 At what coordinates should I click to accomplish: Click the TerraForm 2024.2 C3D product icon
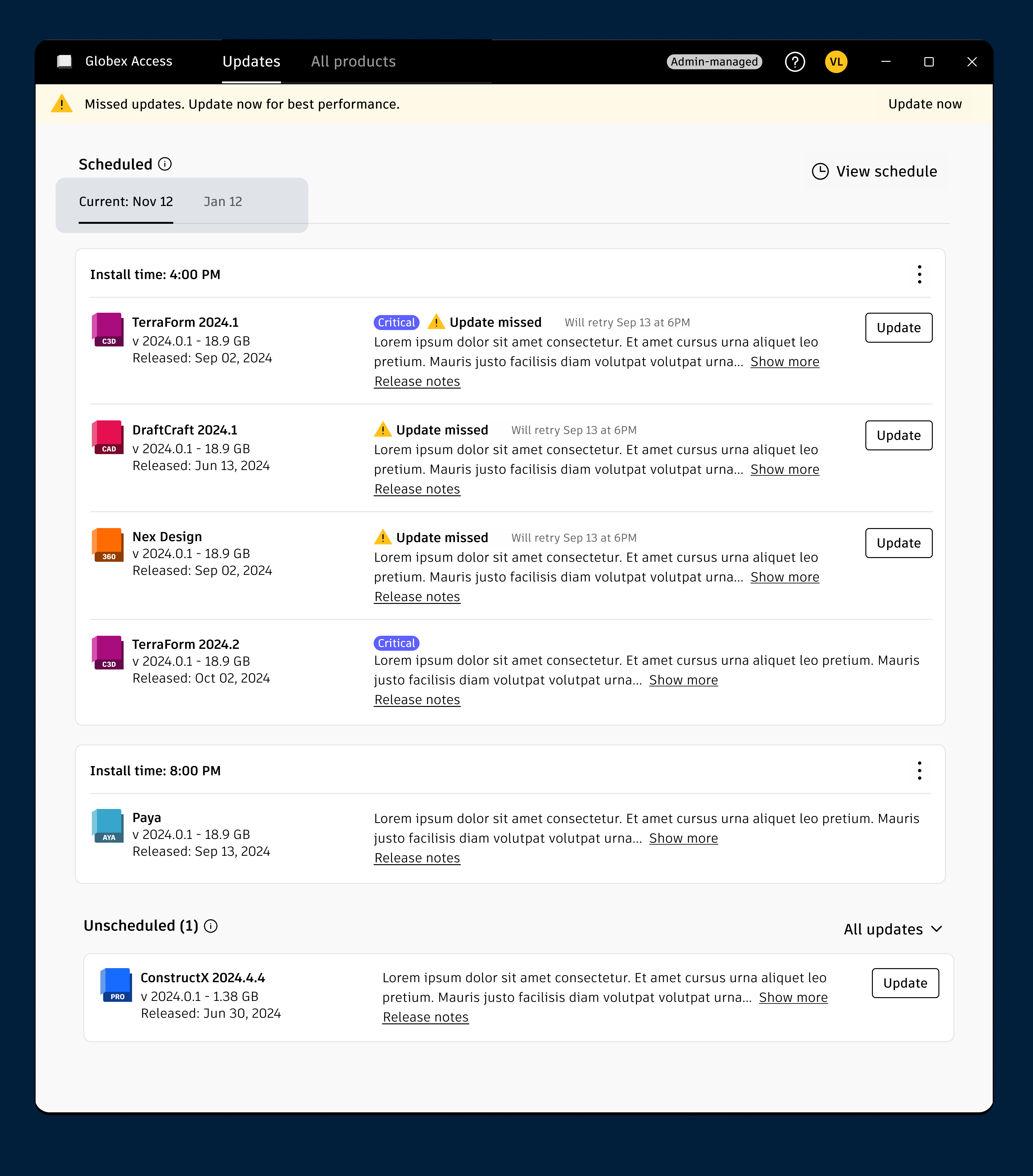tap(108, 652)
